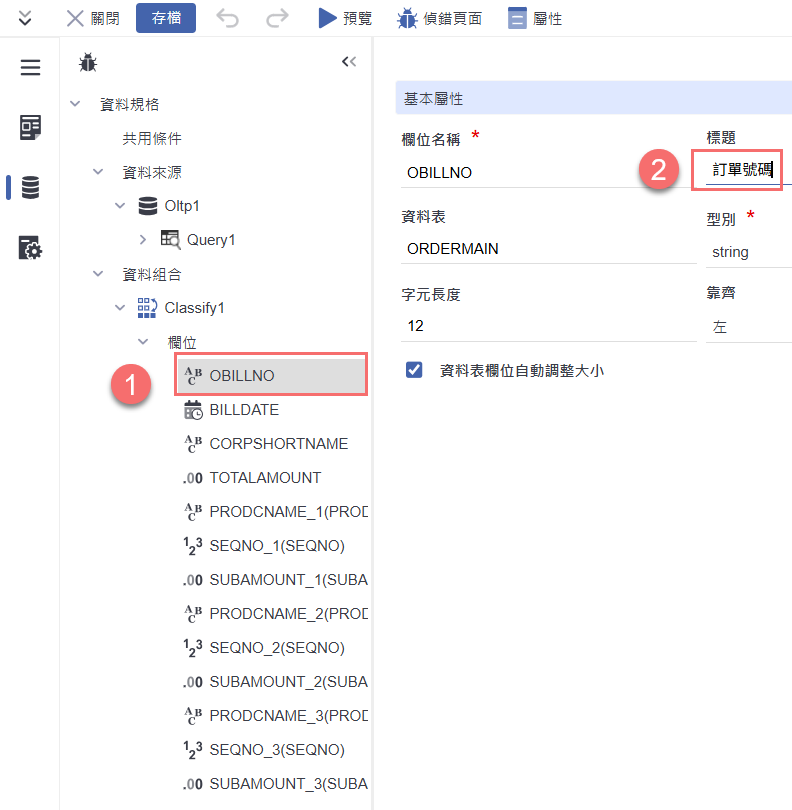Collapse the Classify1 tree node
The height and width of the screenshot is (810, 792).
pyautogui.click(x=121, y=307)
